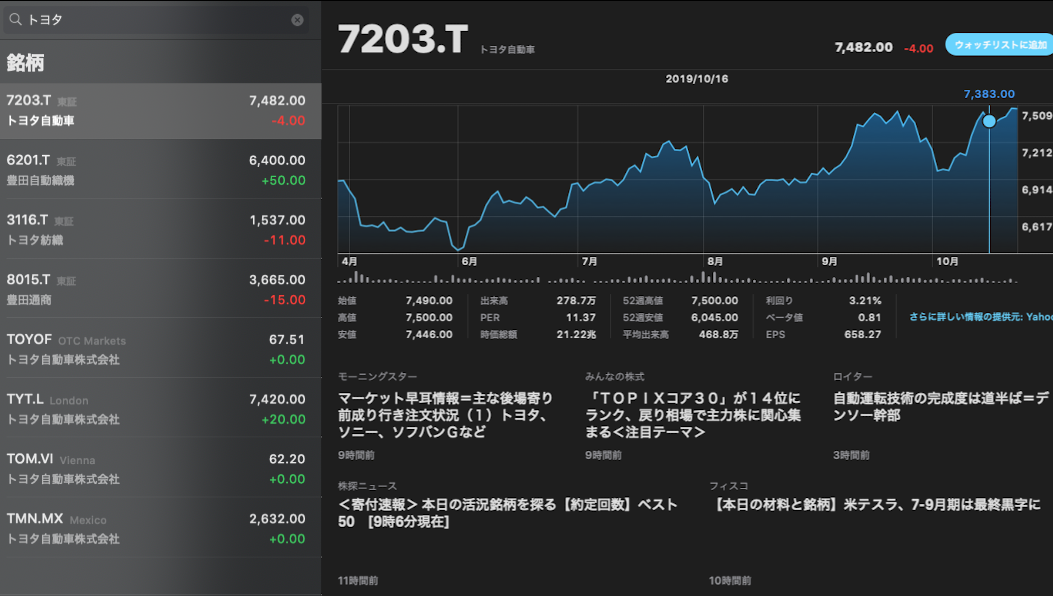The image size is (1053, 596).
Task: Click the 6月 label on chart axis
Action: pyautogui.click(x=469, y=261)
